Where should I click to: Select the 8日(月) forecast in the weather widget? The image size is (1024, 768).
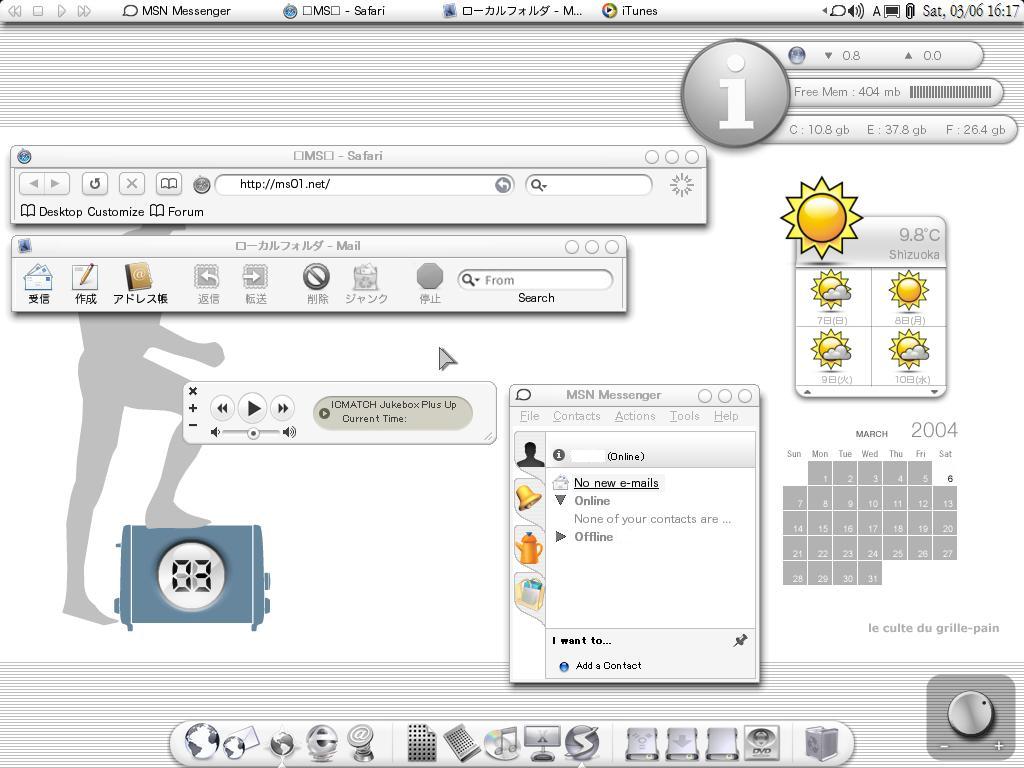point(909,298)
